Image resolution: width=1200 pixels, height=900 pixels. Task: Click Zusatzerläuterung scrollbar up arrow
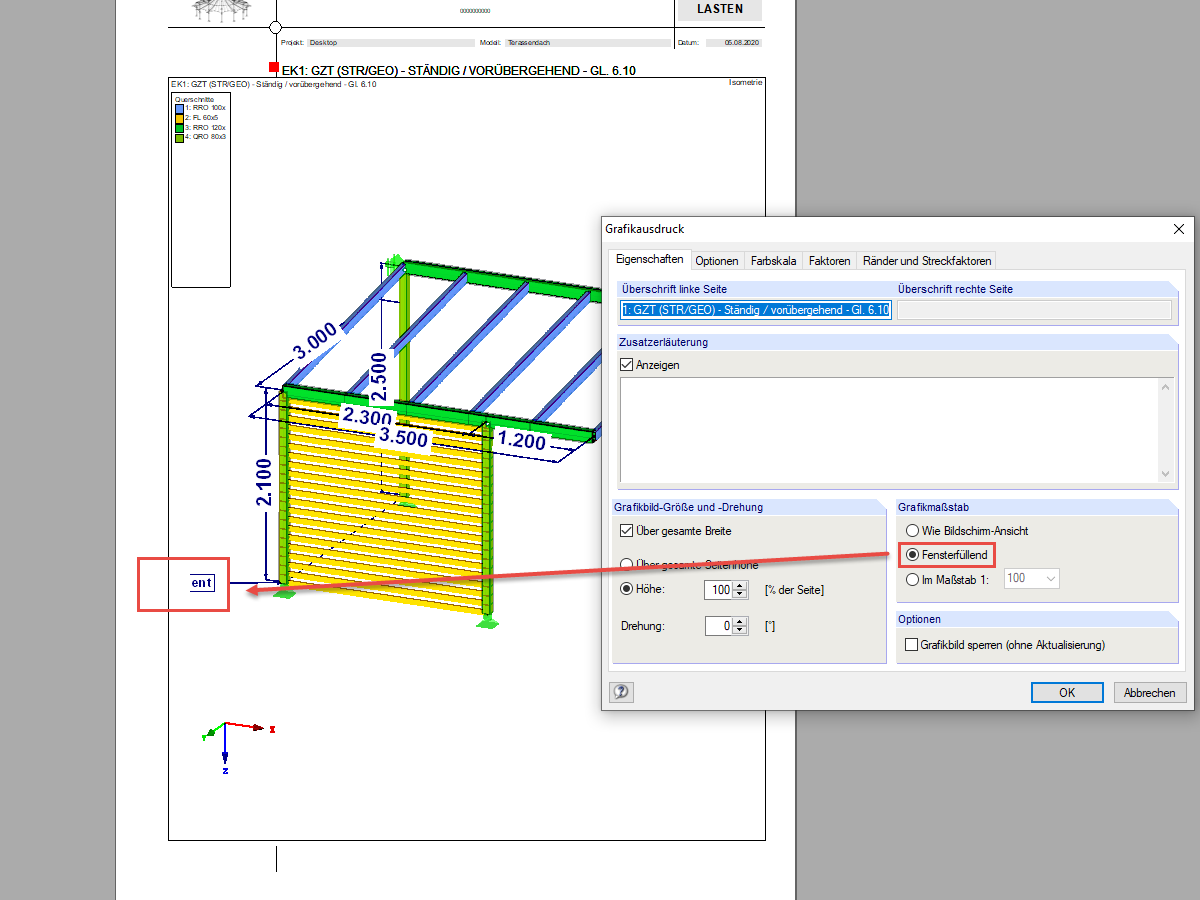[1164, 386]
